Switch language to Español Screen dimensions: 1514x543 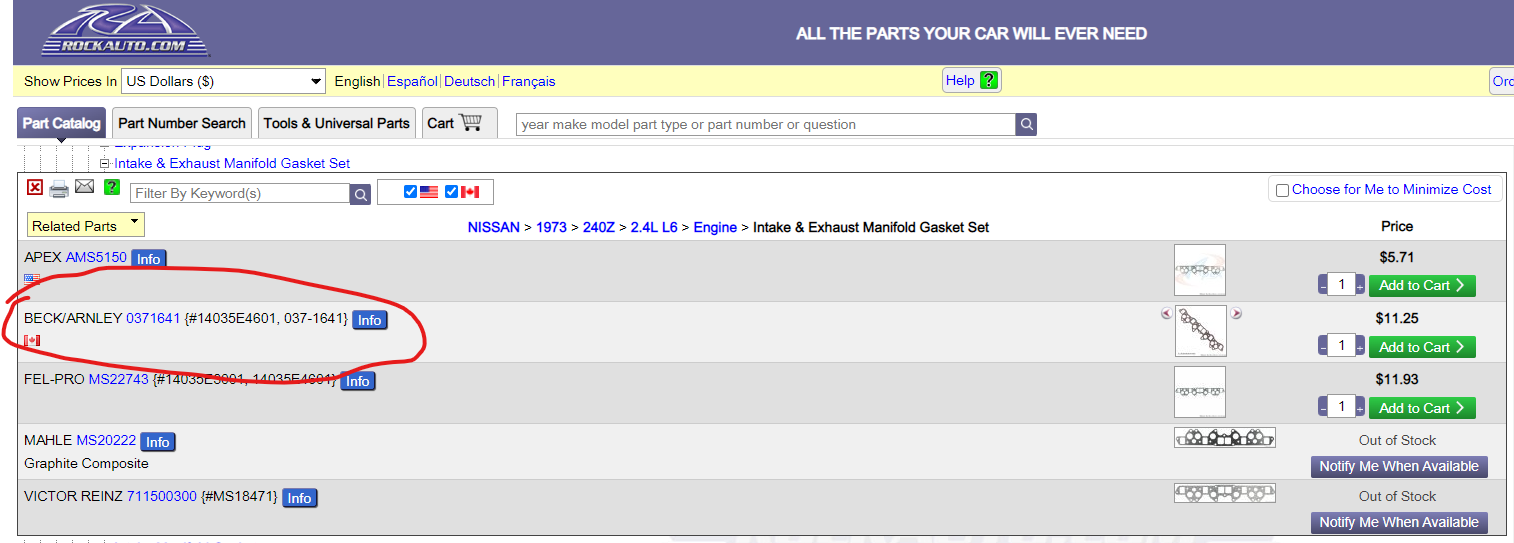click(x=412, y=81)
